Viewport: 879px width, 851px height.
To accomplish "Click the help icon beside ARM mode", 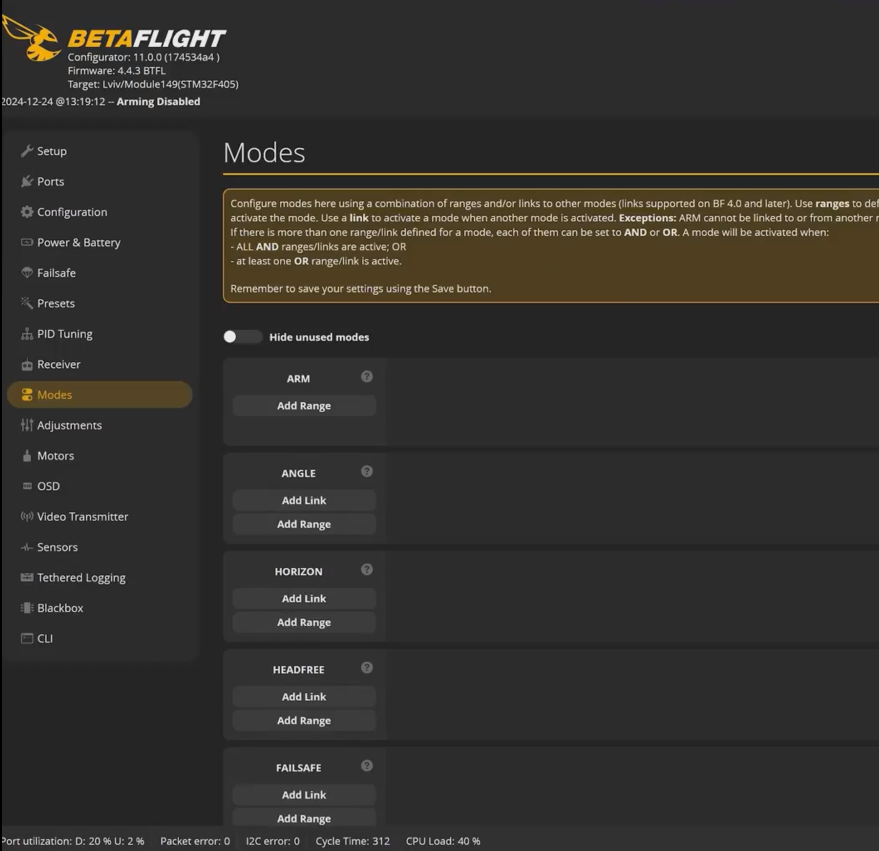I will [x=367, y=377].
